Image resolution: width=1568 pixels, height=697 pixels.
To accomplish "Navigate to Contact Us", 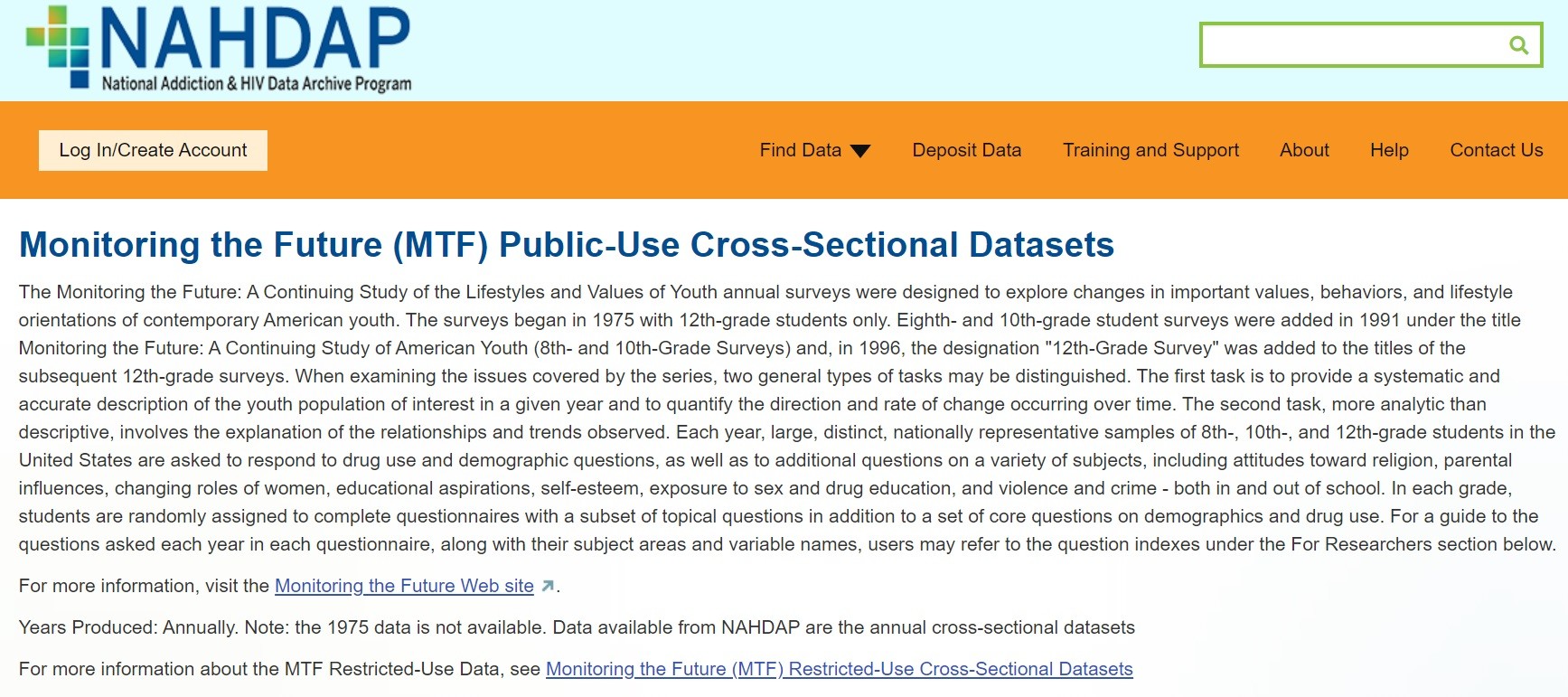I will click(1496, 150).
